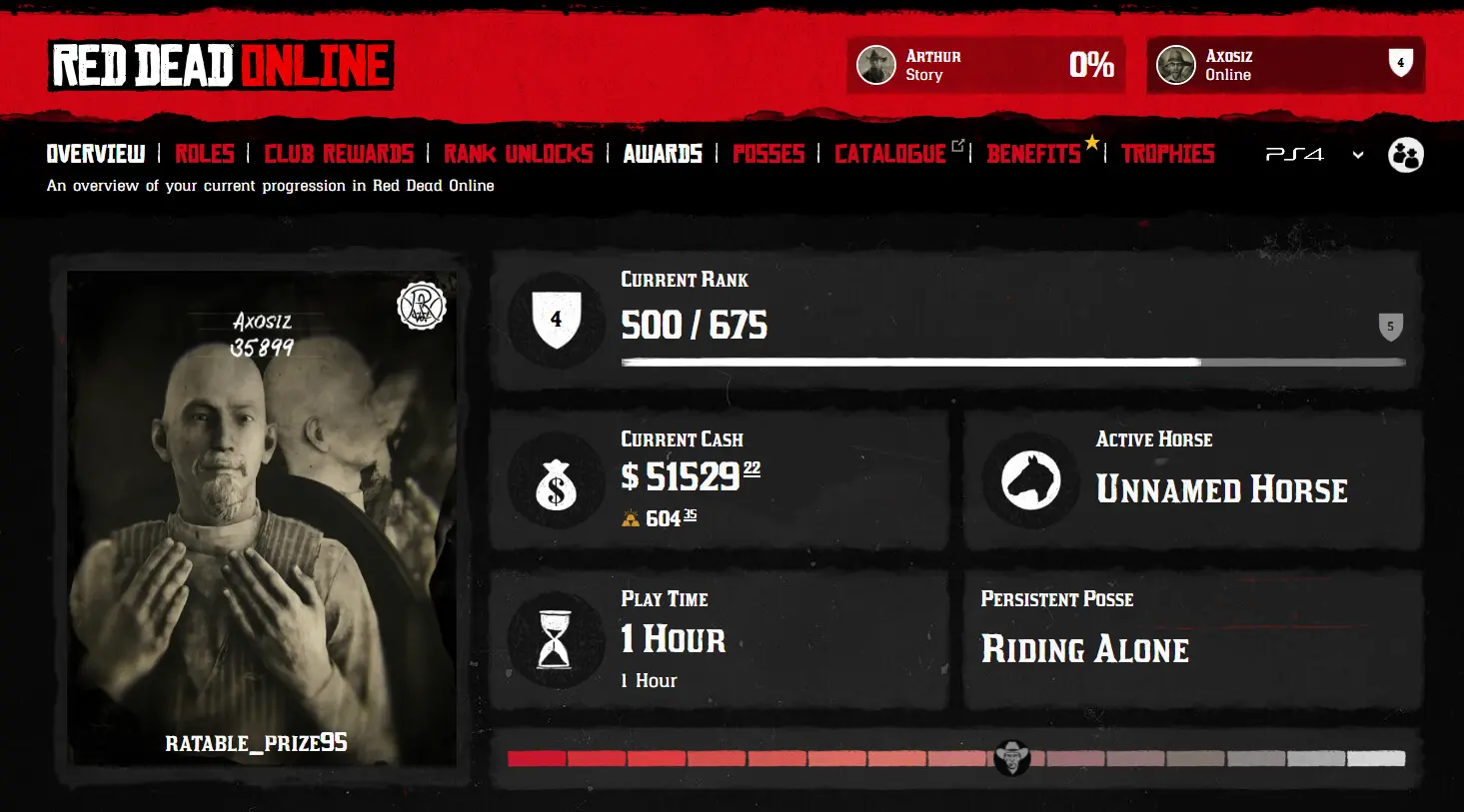This screenshot has width=1464, height=812.
Task: Go to the Club Rewards tab
Action: click(339, 154)
